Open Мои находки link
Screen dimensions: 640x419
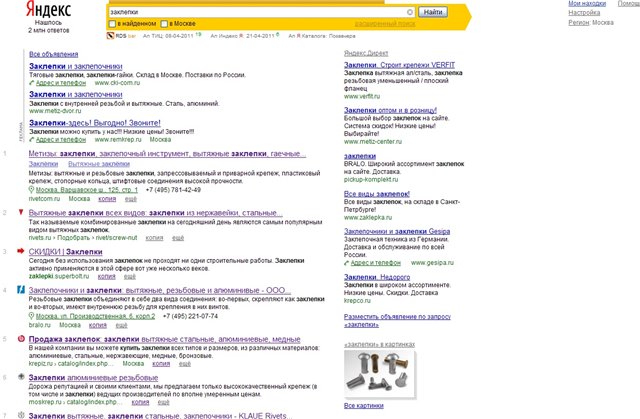[587, 3]
